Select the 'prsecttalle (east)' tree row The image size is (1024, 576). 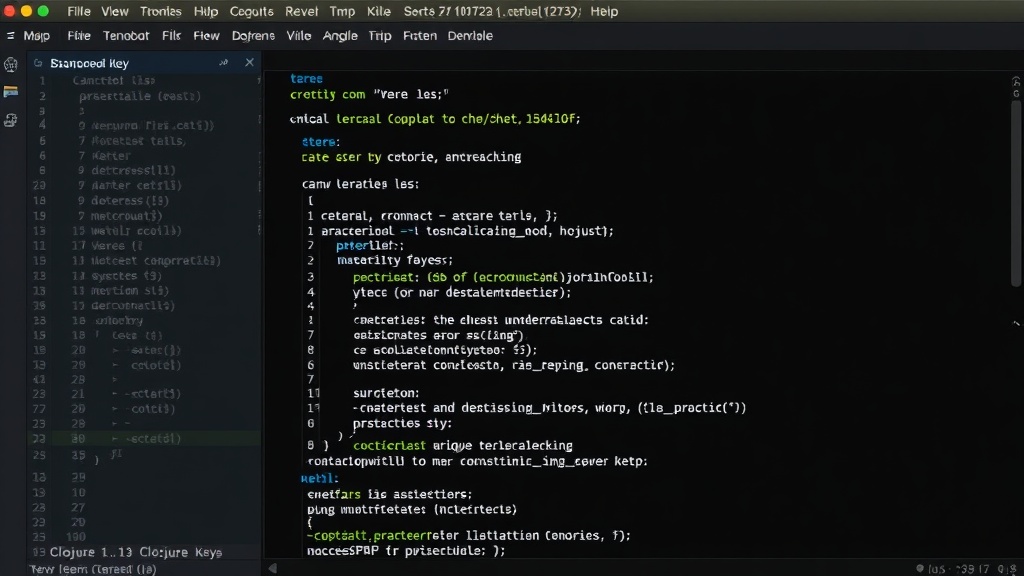coord(140,96)
